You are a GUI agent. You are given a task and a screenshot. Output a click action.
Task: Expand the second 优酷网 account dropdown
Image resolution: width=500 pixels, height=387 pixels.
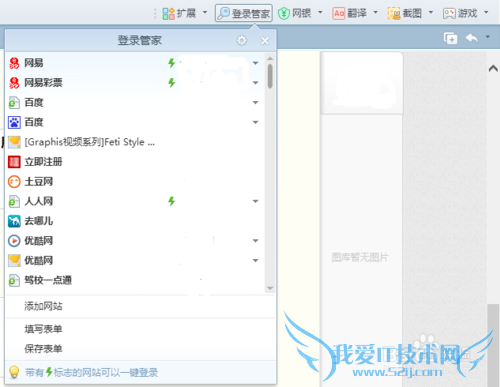[x=256, y=260]
